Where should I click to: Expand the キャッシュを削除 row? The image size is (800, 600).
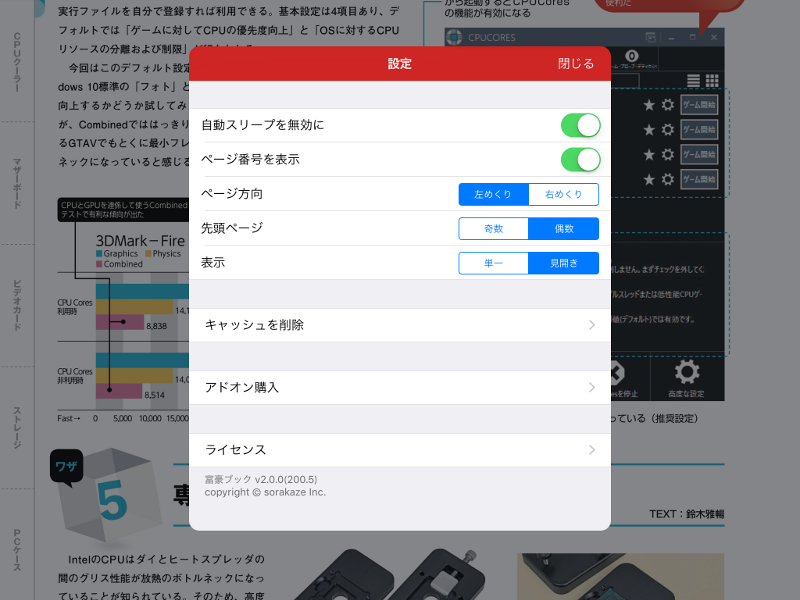(398, 325)
